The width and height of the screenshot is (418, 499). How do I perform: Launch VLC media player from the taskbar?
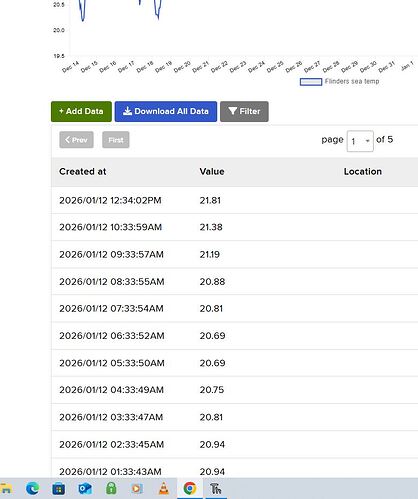point(164,489)
